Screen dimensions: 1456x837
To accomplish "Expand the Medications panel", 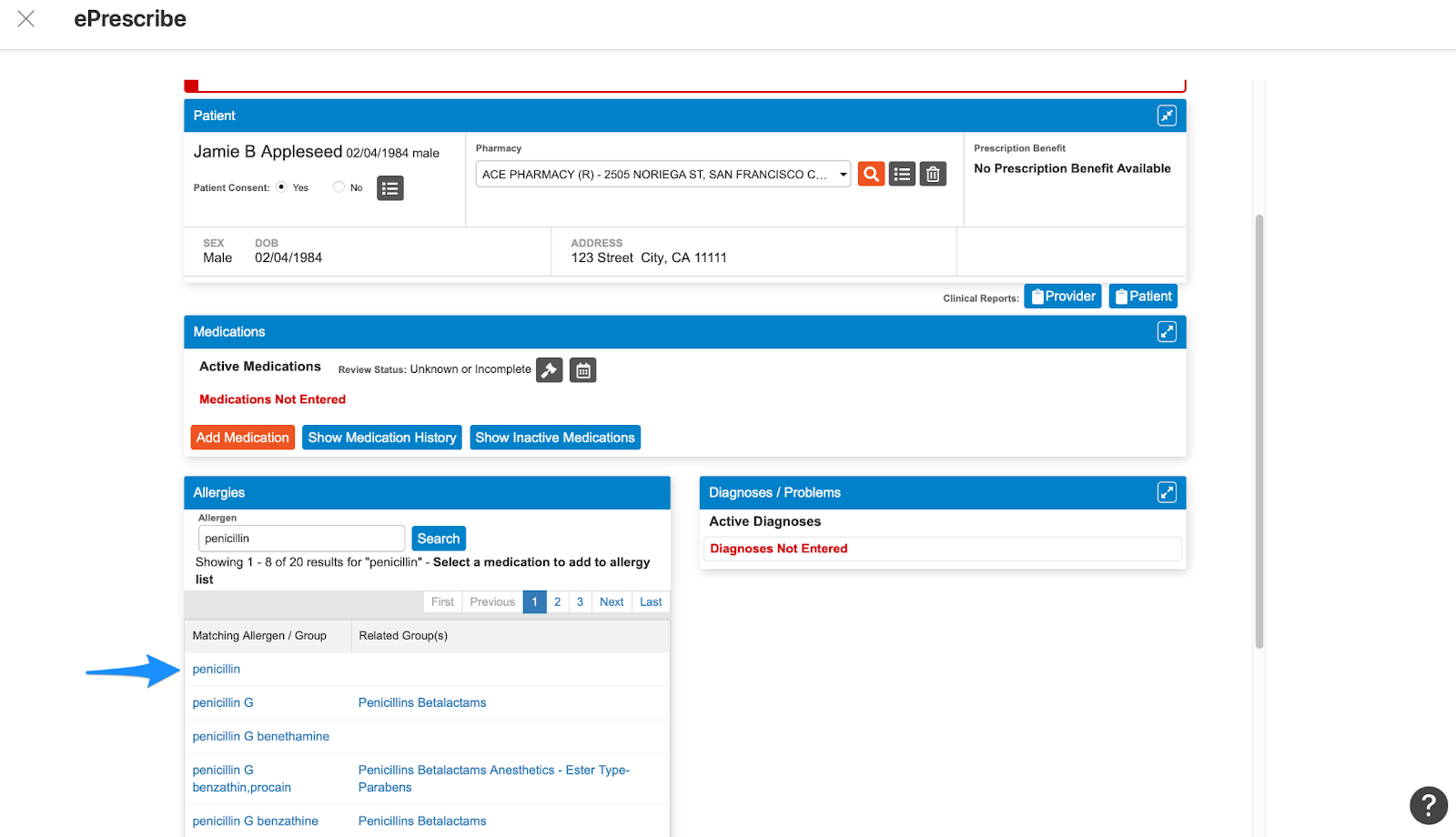I will pos(1167,332).
